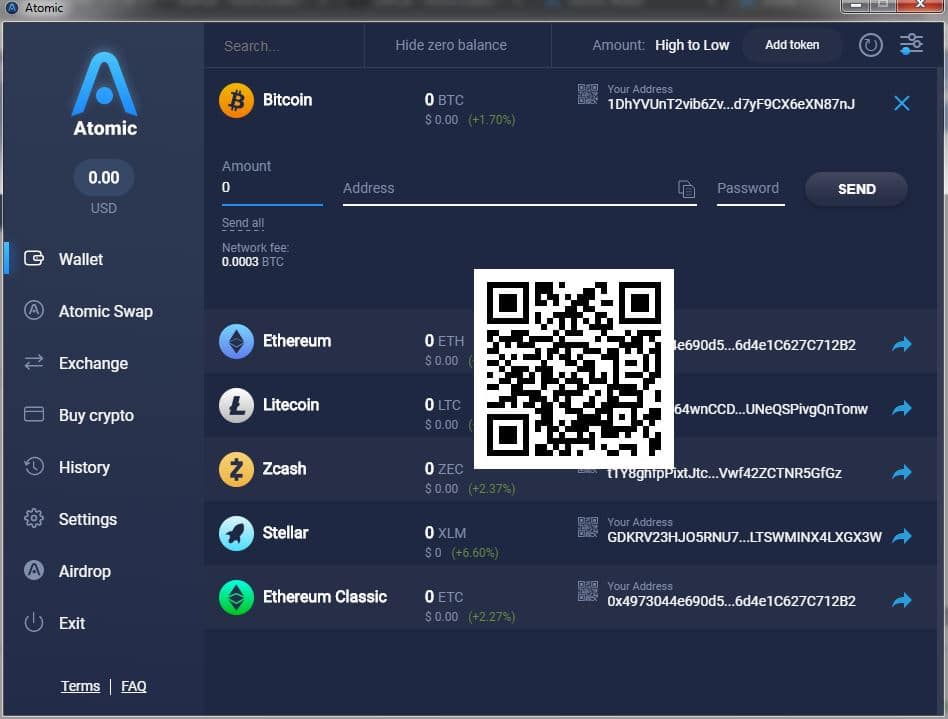Viewport: 948px width, 719px height.
Task: Click the Litecoin coin icon
Action: (236, 405)
